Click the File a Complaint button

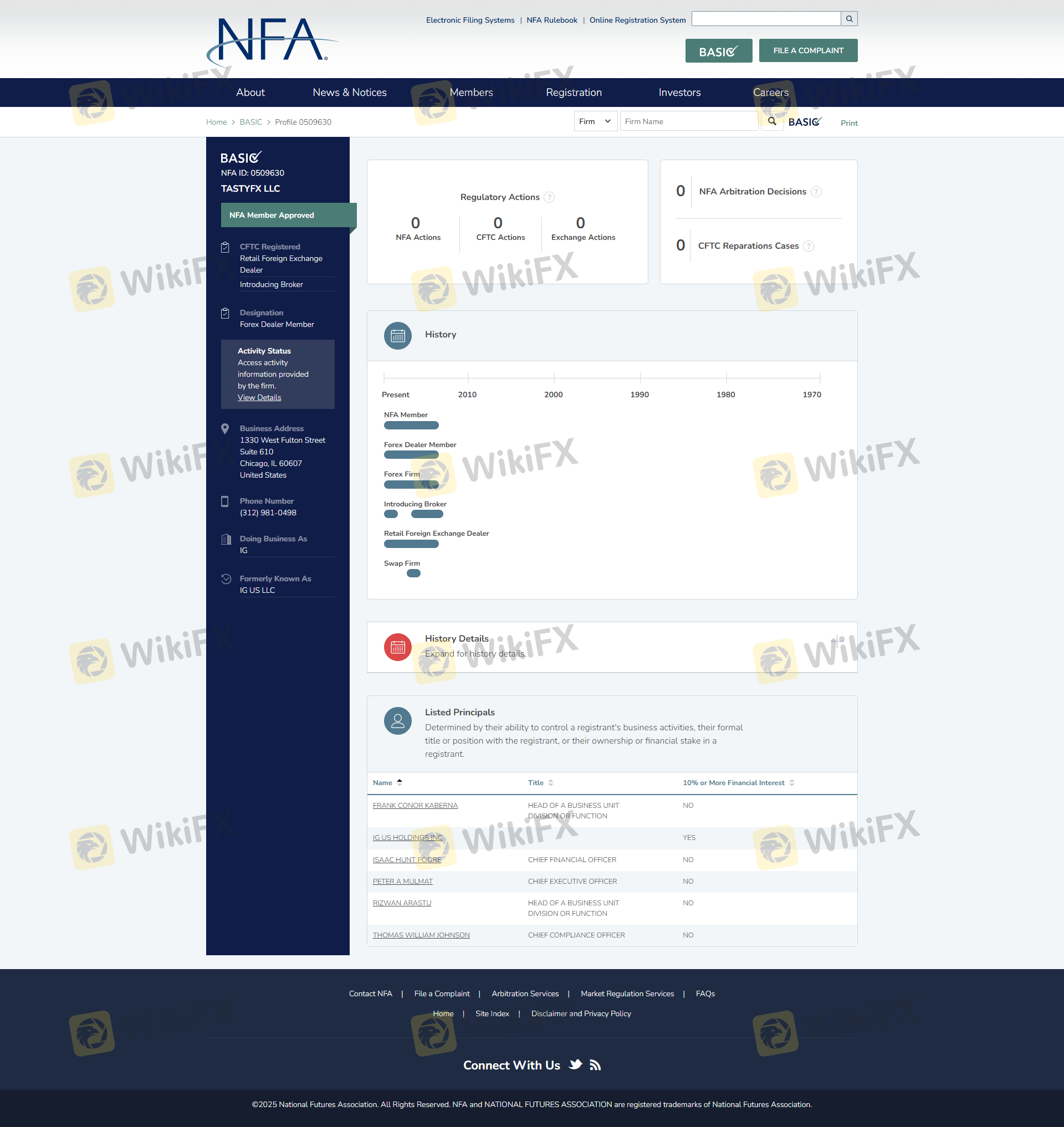(x=807, y=50)
